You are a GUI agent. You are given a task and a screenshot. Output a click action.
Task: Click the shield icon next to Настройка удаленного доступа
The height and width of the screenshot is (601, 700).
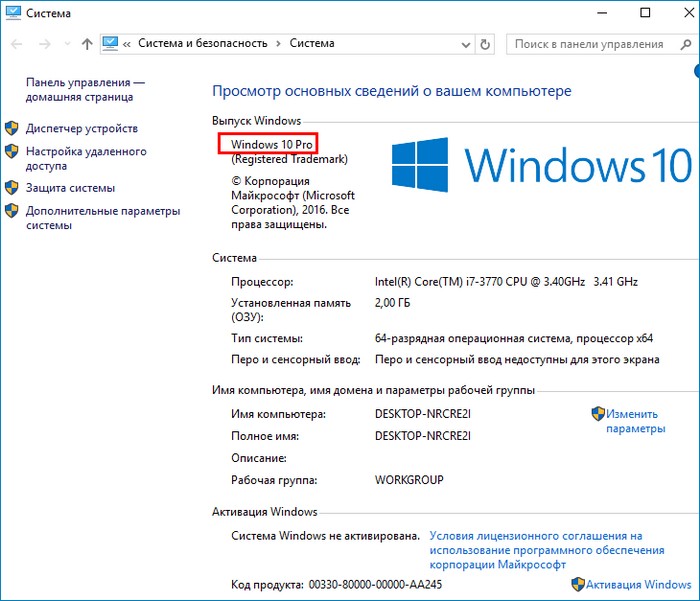click(x=12, y=152)
